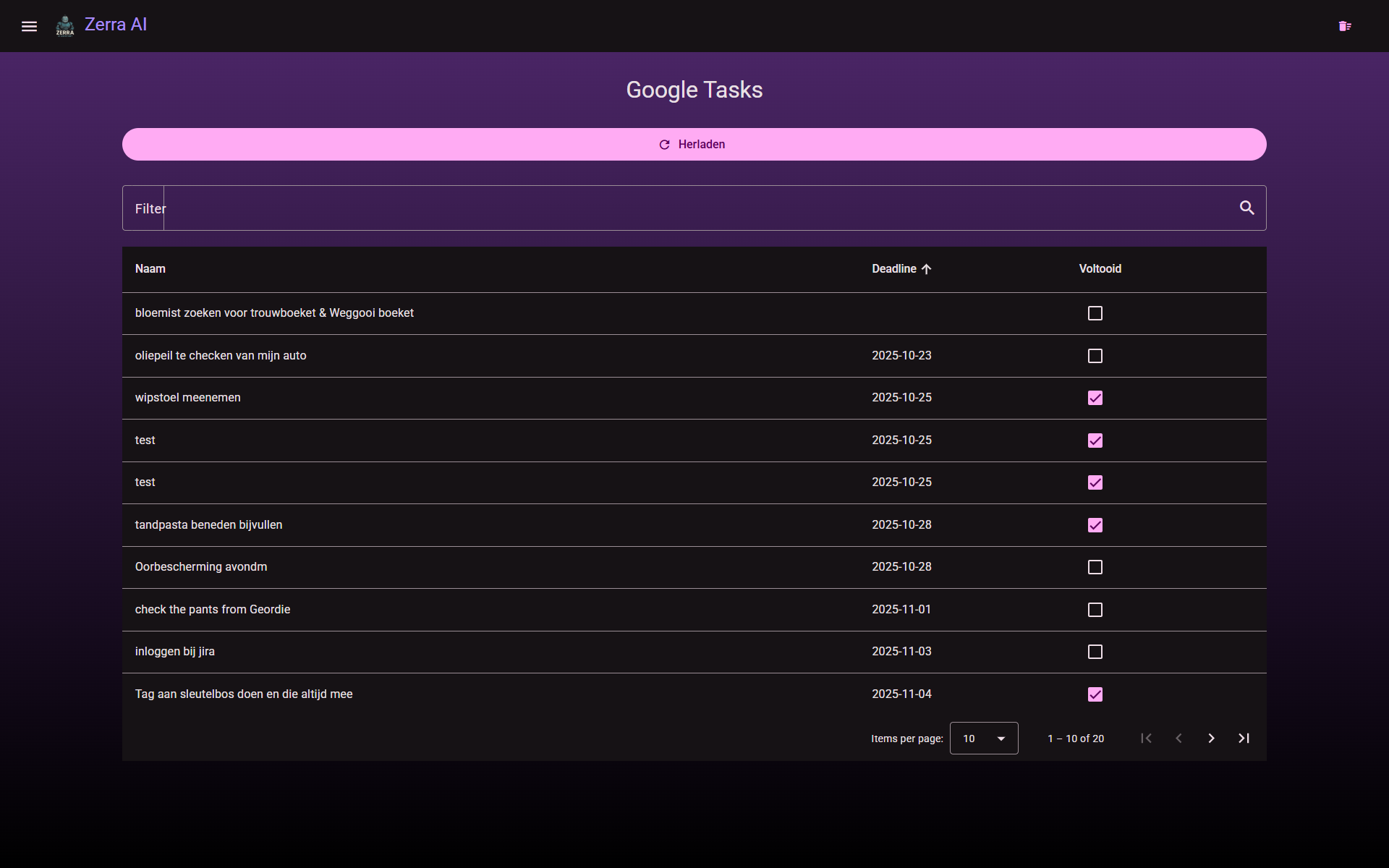1389x868 pixels.
Task: Go to the previous page arrow
Action: (x=1178, y=739)
